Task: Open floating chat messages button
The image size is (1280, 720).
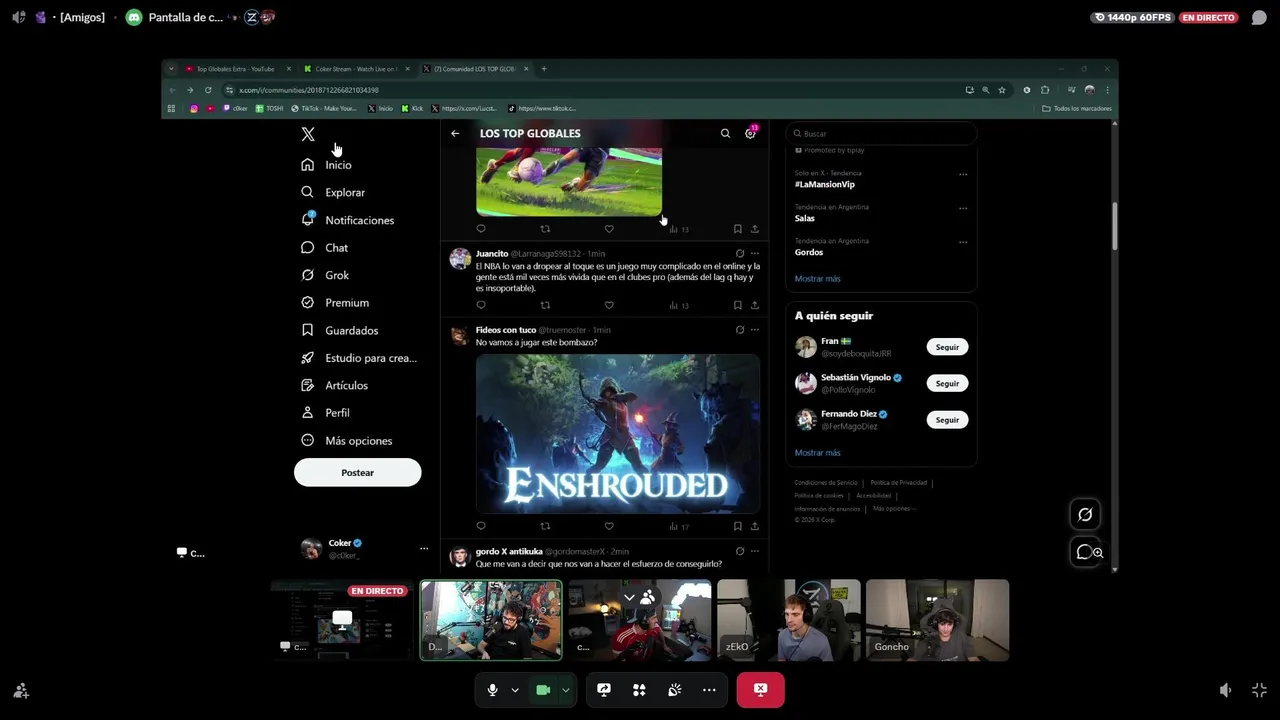Action: pos(1085,552)
